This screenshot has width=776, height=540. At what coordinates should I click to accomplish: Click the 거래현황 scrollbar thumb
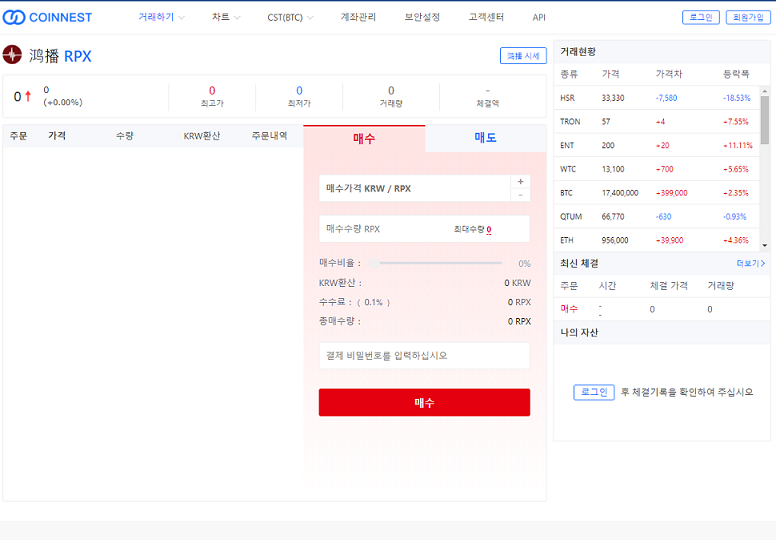(765, 120)
